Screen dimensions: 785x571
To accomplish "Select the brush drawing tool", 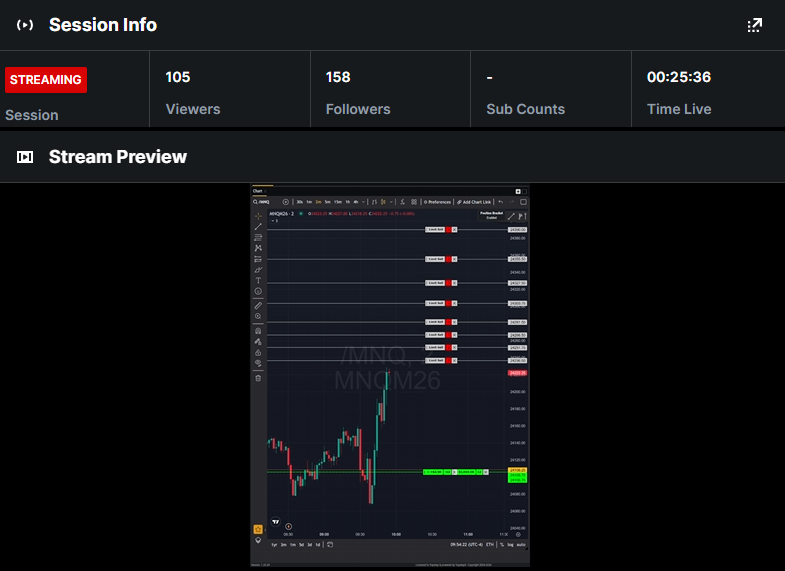I will coord(258,270).
